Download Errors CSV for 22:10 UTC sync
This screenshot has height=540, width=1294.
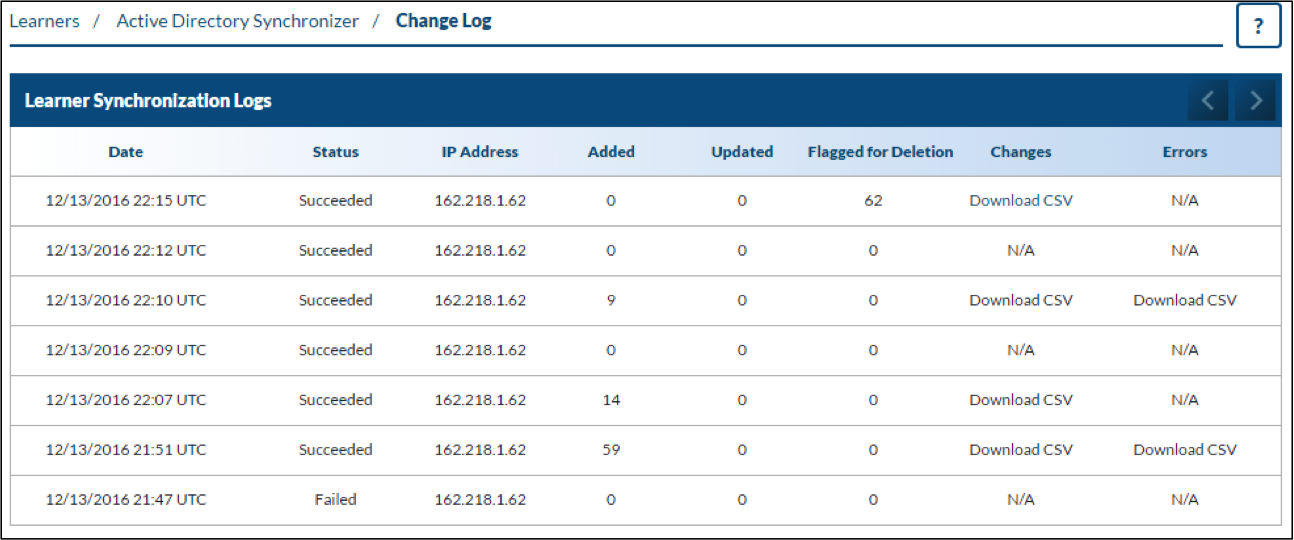tap(1184, 300)
